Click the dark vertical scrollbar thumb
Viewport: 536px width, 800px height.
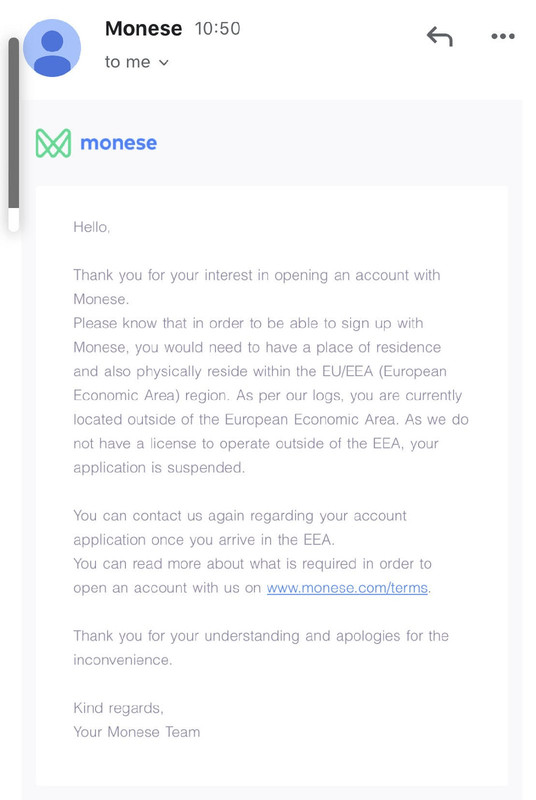(x=14, y=122)
